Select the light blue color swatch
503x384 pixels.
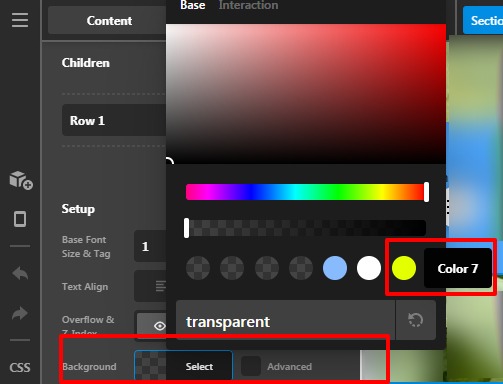pos(335,268)
